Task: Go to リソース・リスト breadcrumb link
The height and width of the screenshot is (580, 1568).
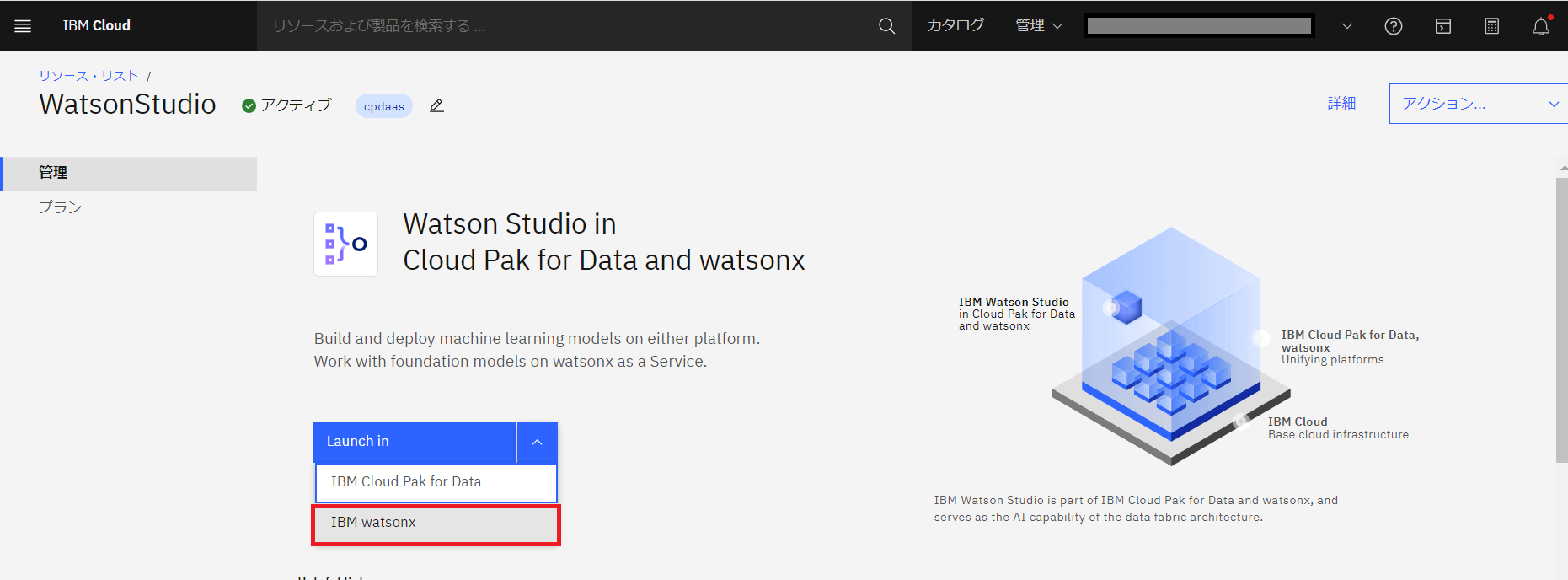Action: pos(88,75)
